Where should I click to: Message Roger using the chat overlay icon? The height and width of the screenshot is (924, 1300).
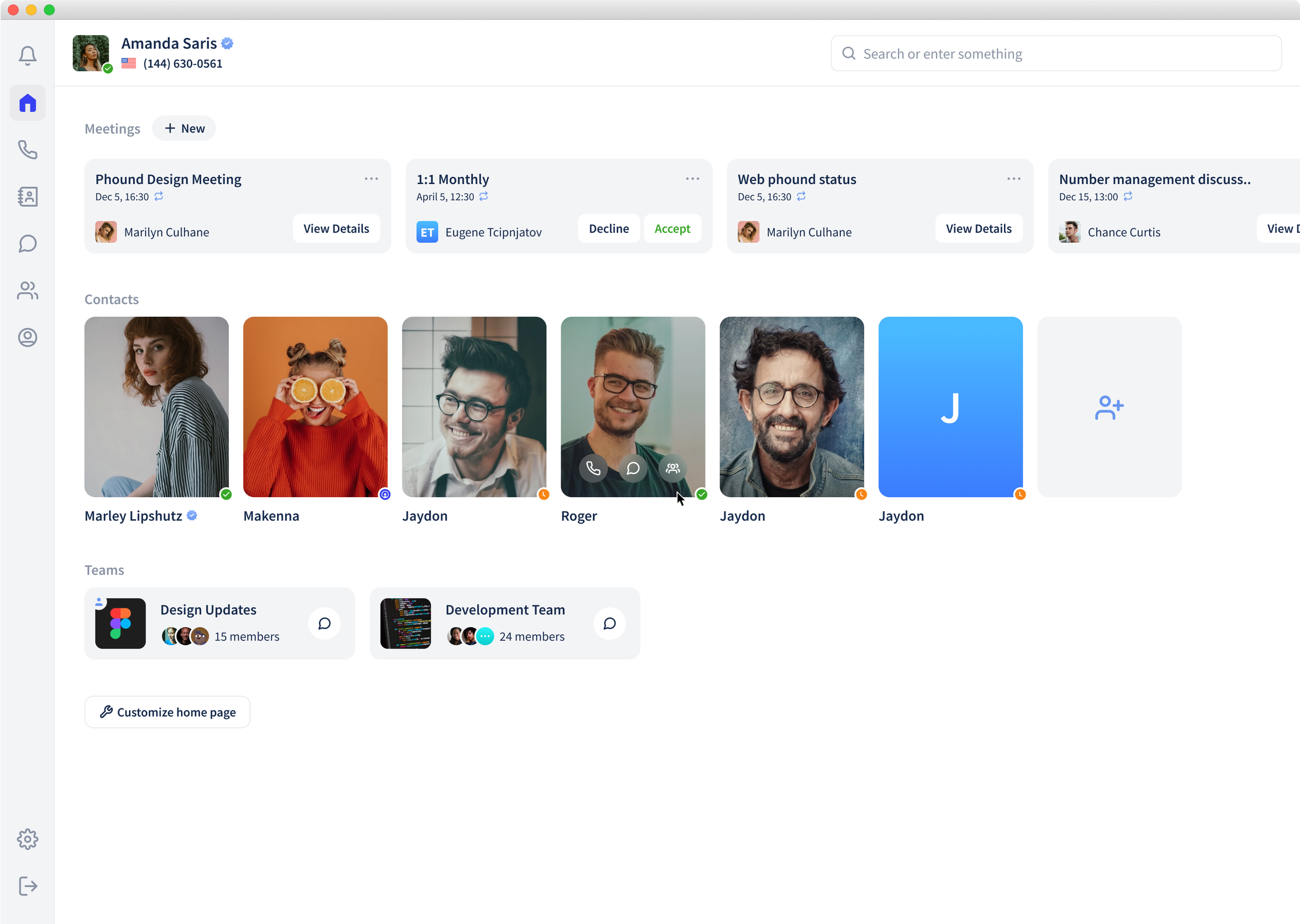(x=633, y=468)
